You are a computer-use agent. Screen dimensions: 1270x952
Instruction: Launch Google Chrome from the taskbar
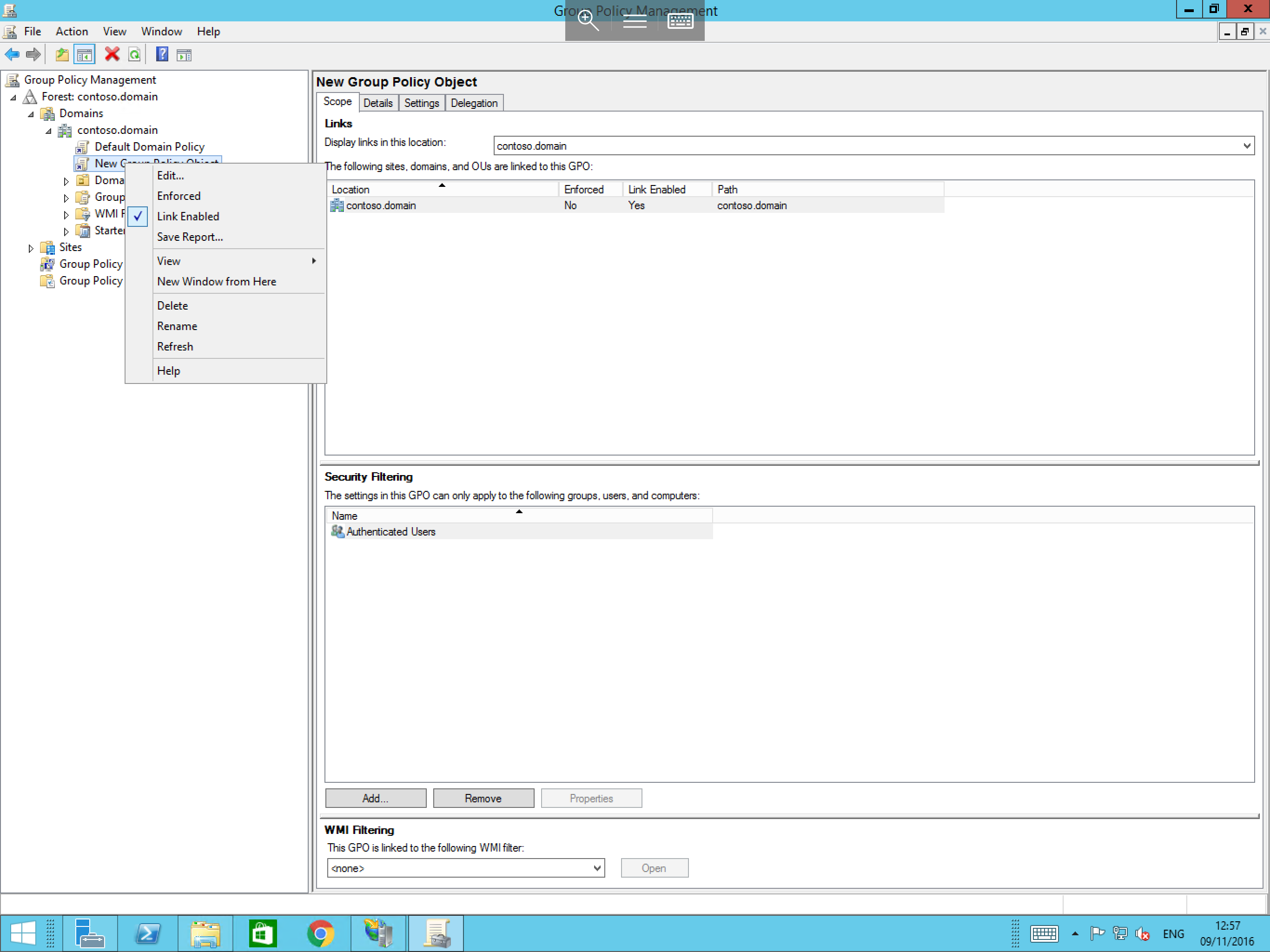[320, 933]
